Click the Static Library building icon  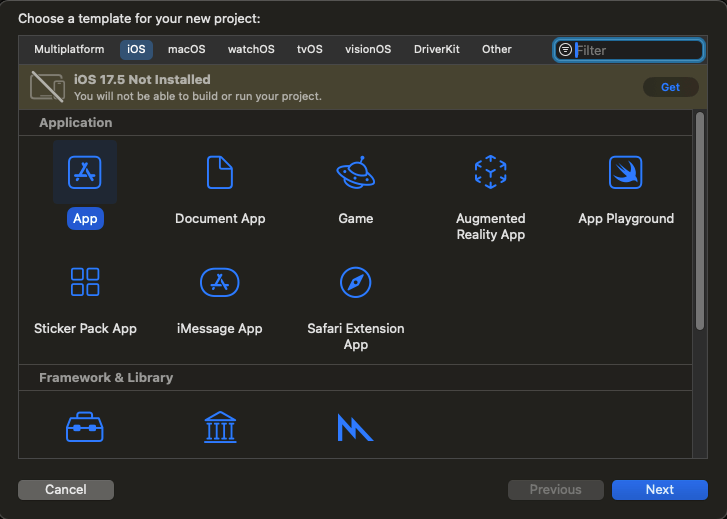click(220, 427)
